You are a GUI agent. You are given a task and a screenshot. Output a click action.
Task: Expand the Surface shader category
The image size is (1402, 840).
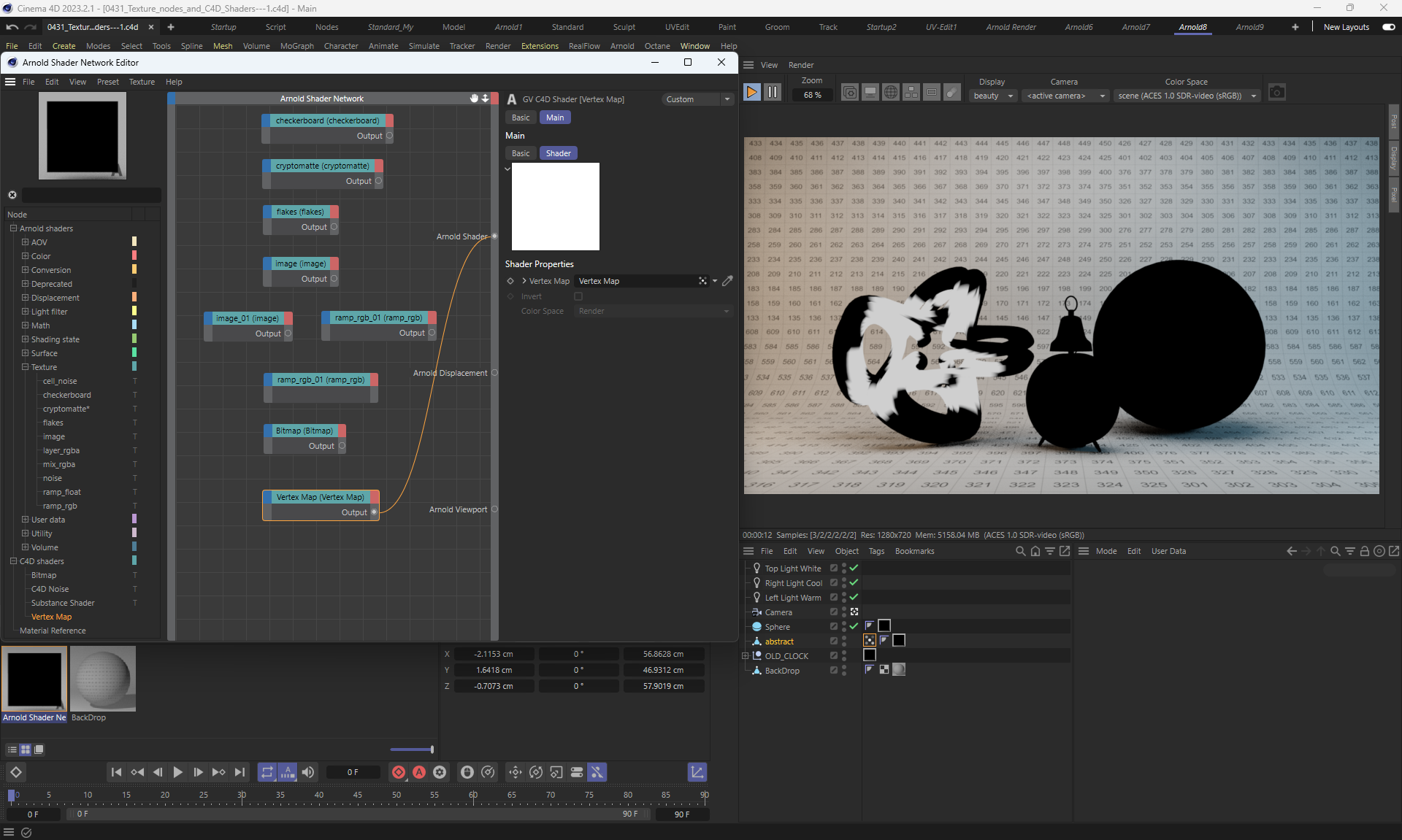click(x=25, y=353)
